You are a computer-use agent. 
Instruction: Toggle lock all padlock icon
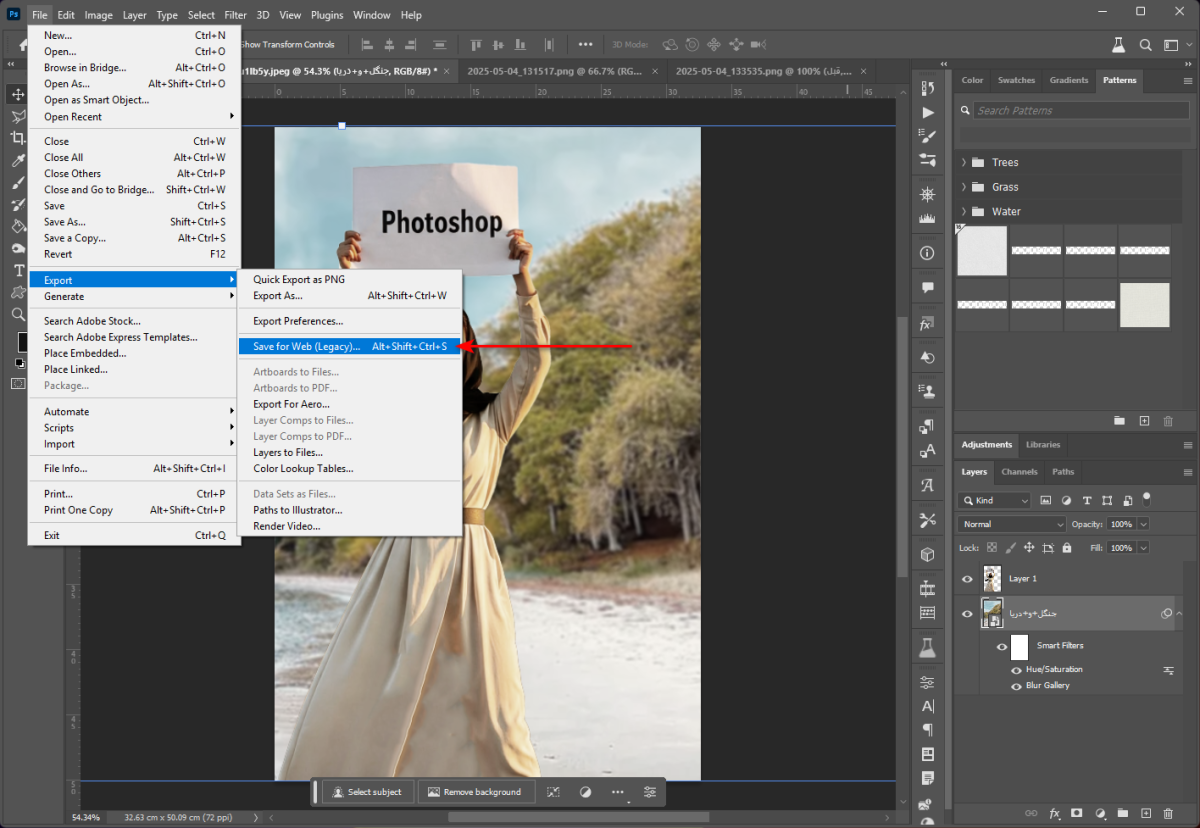tap(1067, 548)
